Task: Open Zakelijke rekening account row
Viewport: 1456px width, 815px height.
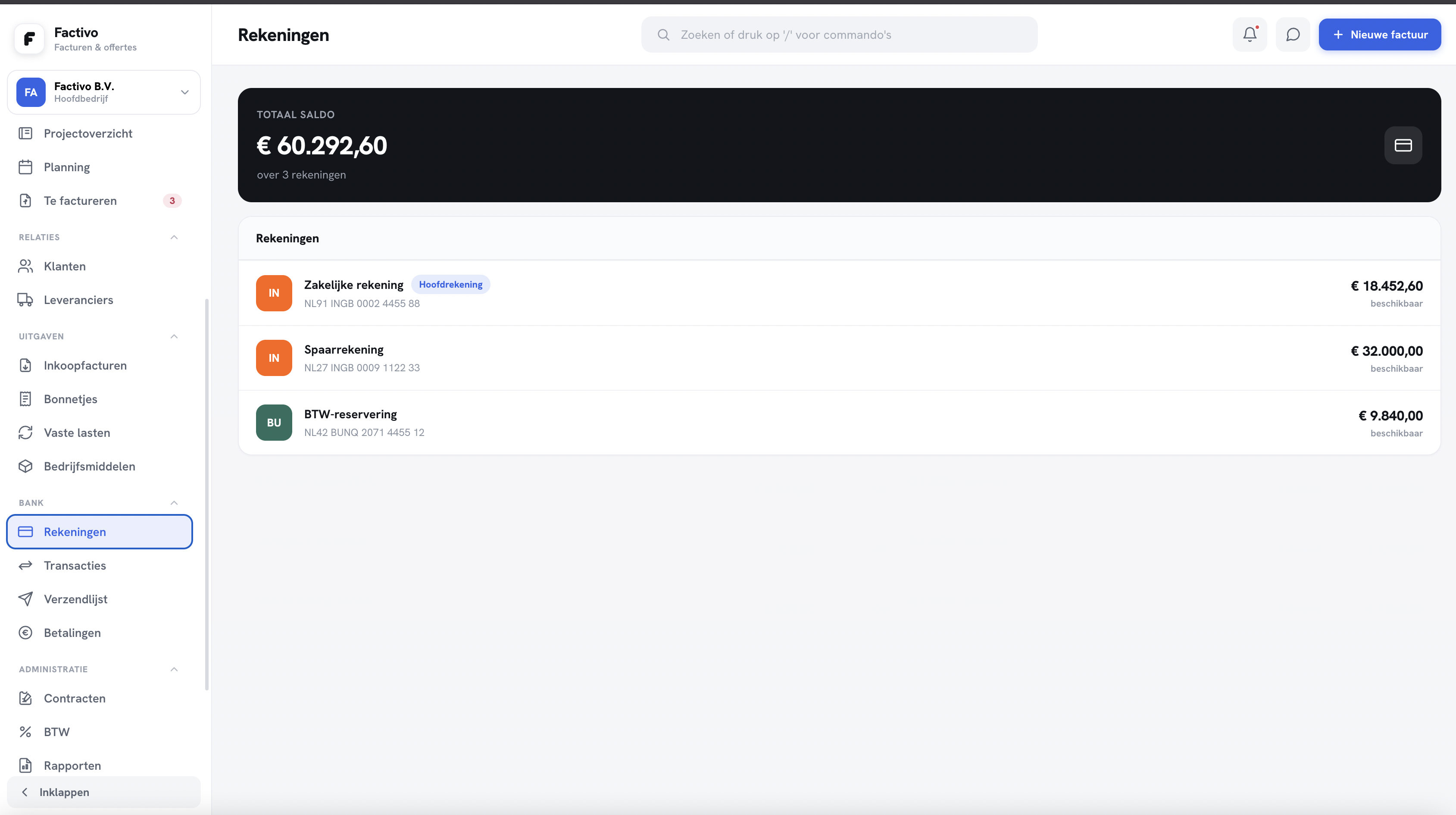Action: (839, 293)
